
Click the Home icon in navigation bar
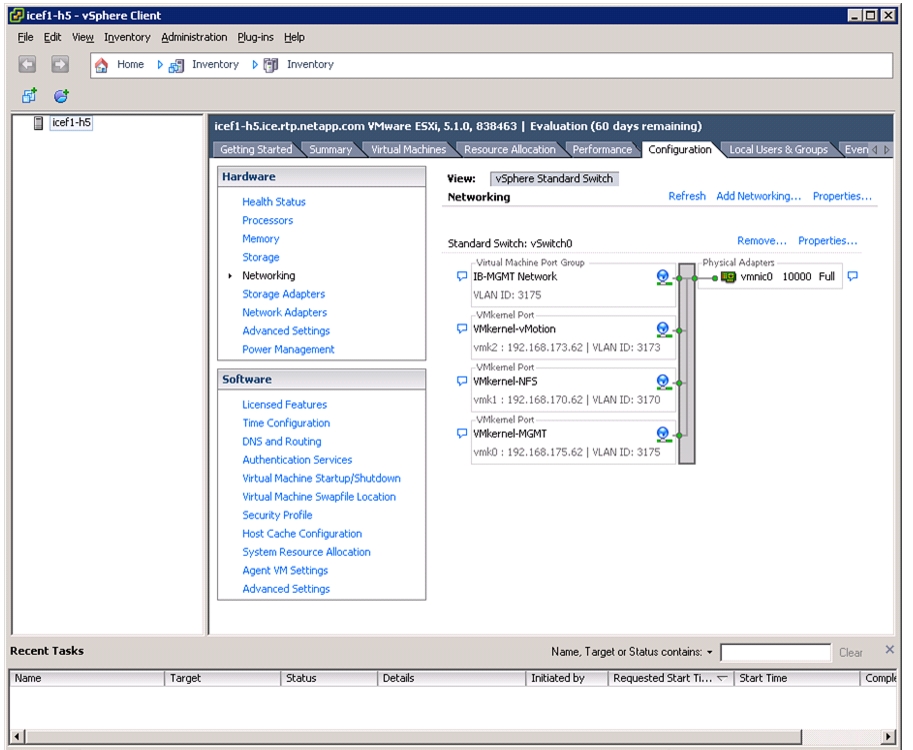[101, 65]
